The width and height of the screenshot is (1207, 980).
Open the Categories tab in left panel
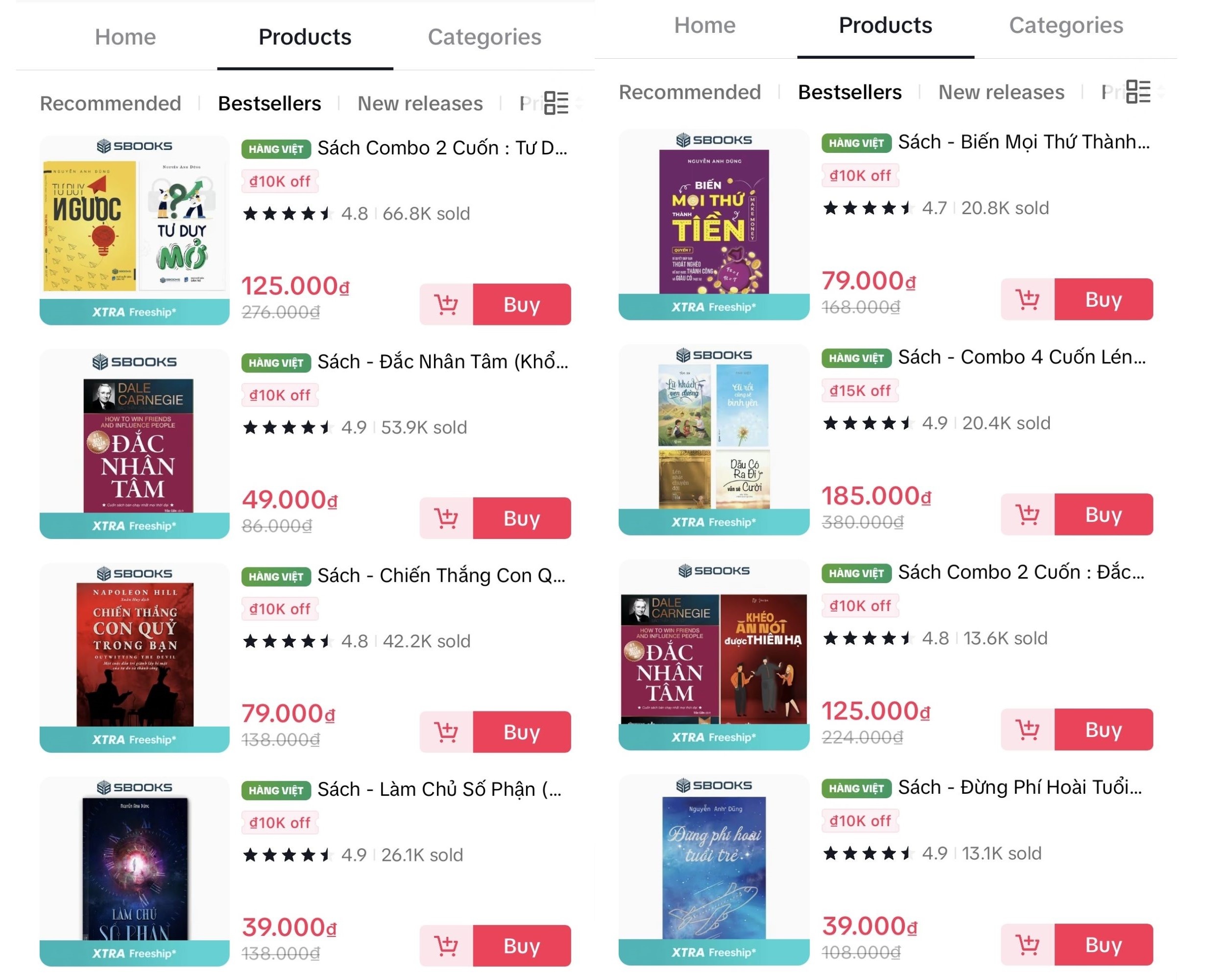point(484,37)
